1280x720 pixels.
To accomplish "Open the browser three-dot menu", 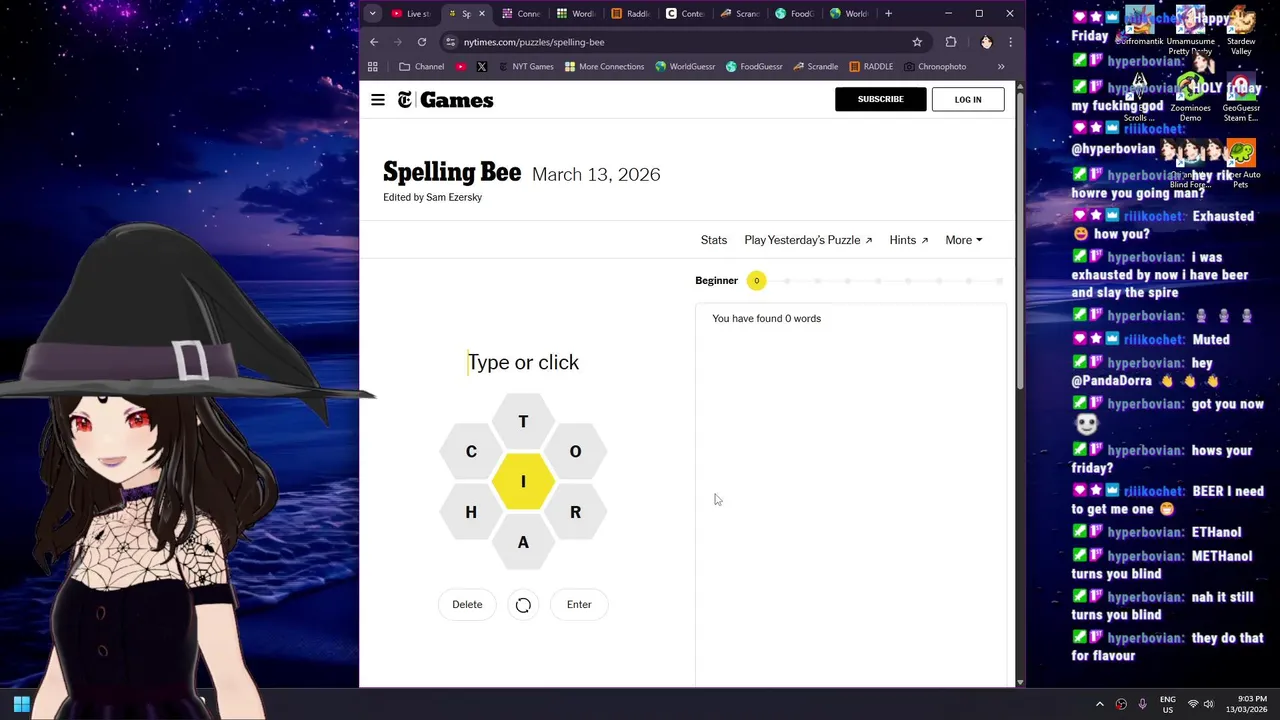I will tap(1010, 42).
